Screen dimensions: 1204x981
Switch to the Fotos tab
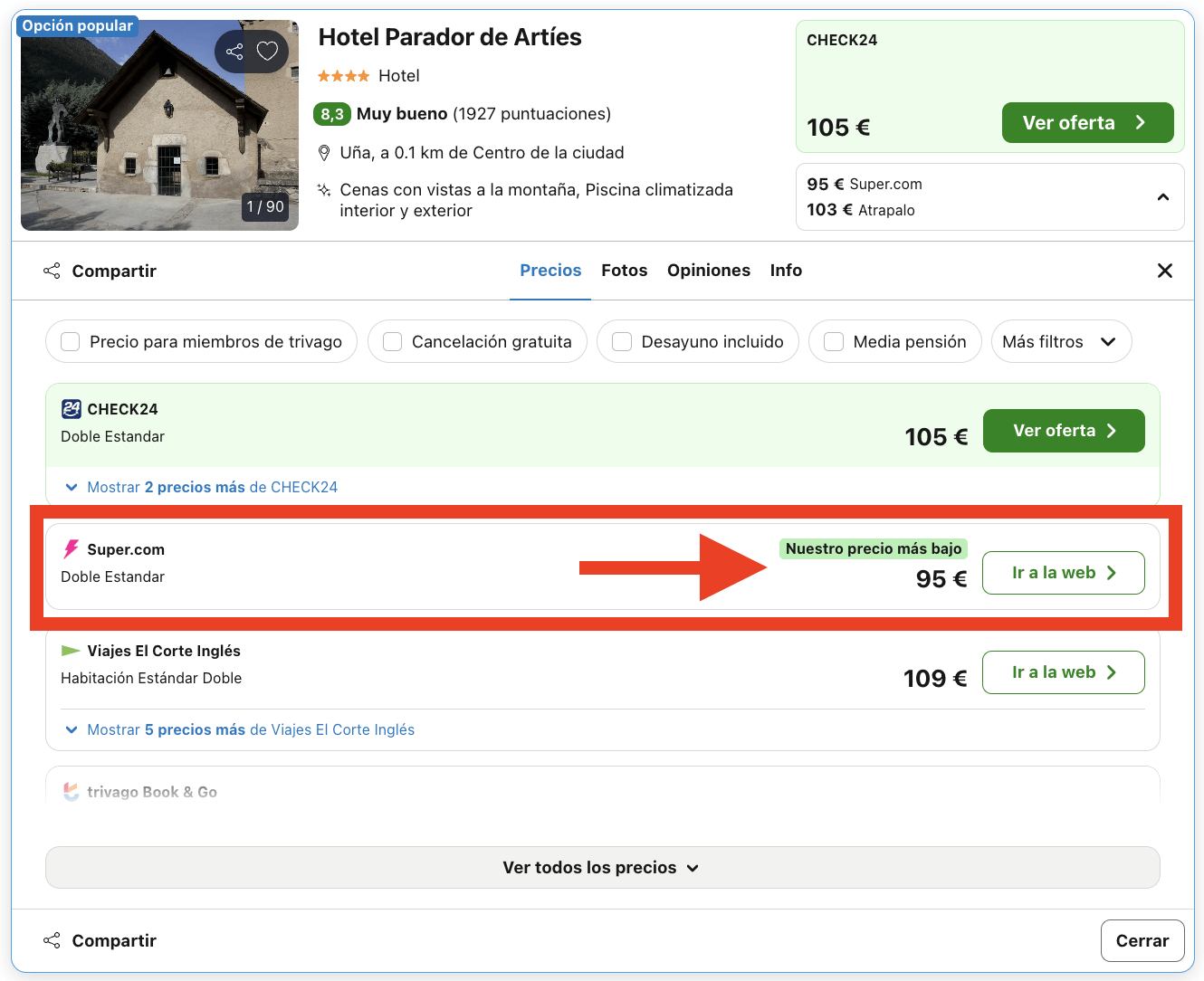[624, 270]
